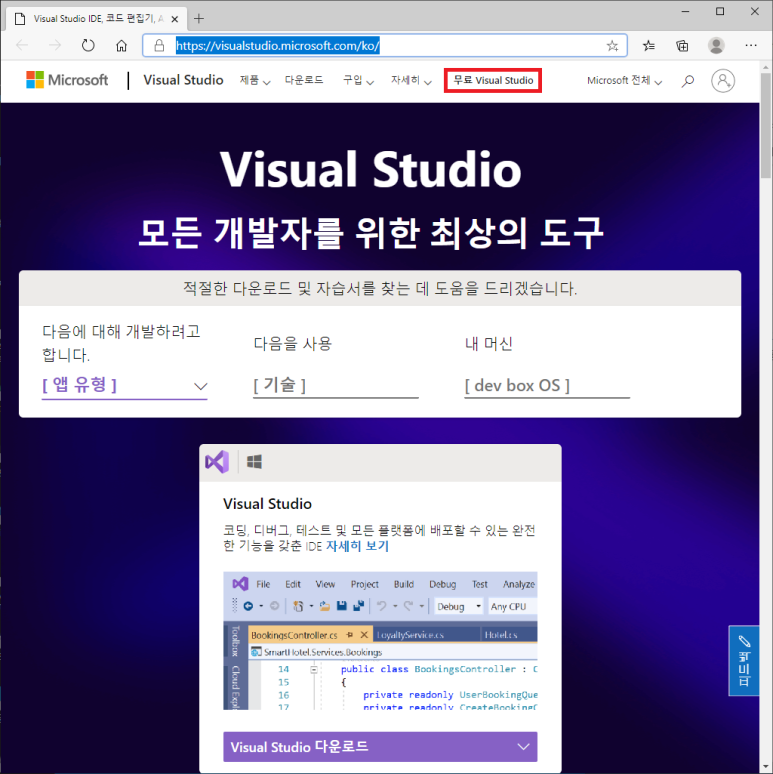Open the 앱 유형 dropdown
This screenshot has width=773, height=774.
coord(124,385)
